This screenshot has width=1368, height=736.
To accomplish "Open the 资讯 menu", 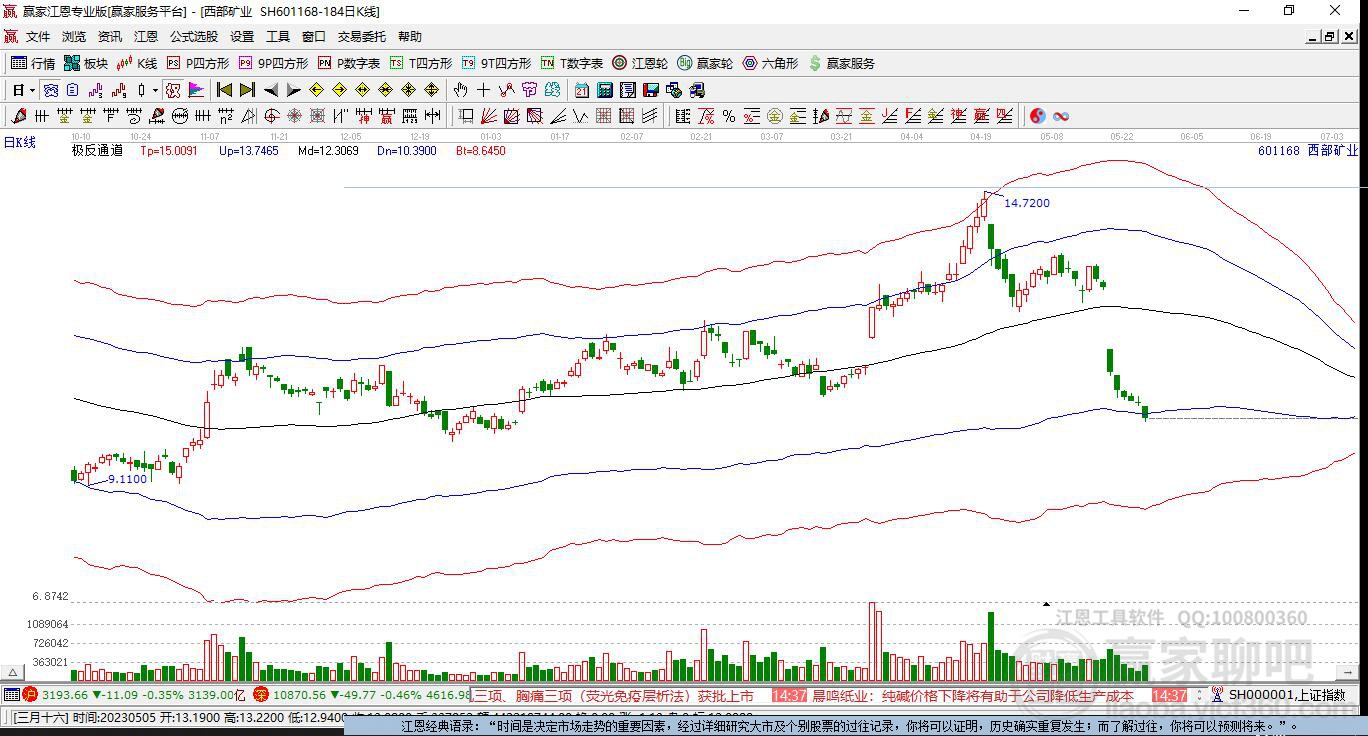I will [x=110, y=36].
